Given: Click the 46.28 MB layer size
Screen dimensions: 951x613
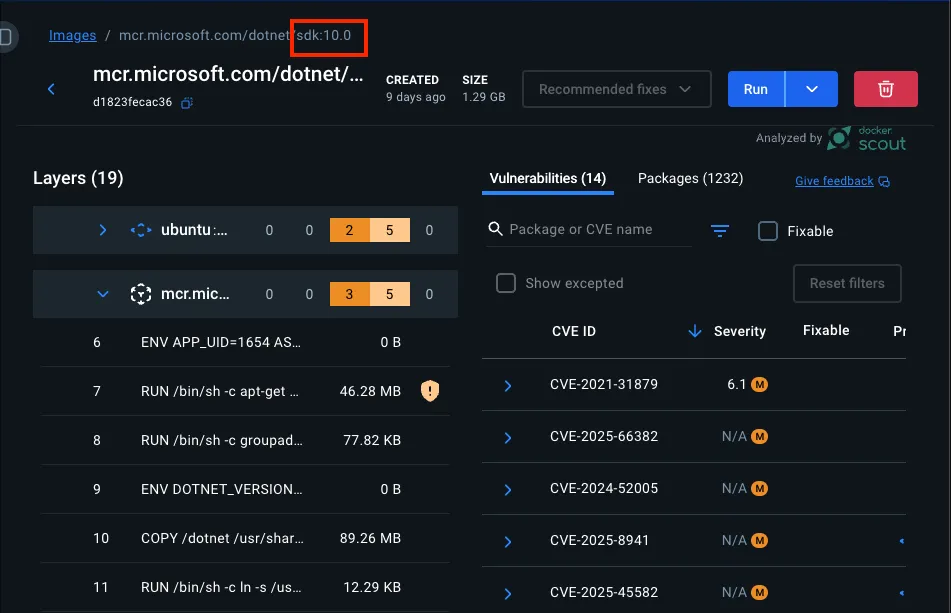Looking at the screenshot, I should (x=370, y=391).
